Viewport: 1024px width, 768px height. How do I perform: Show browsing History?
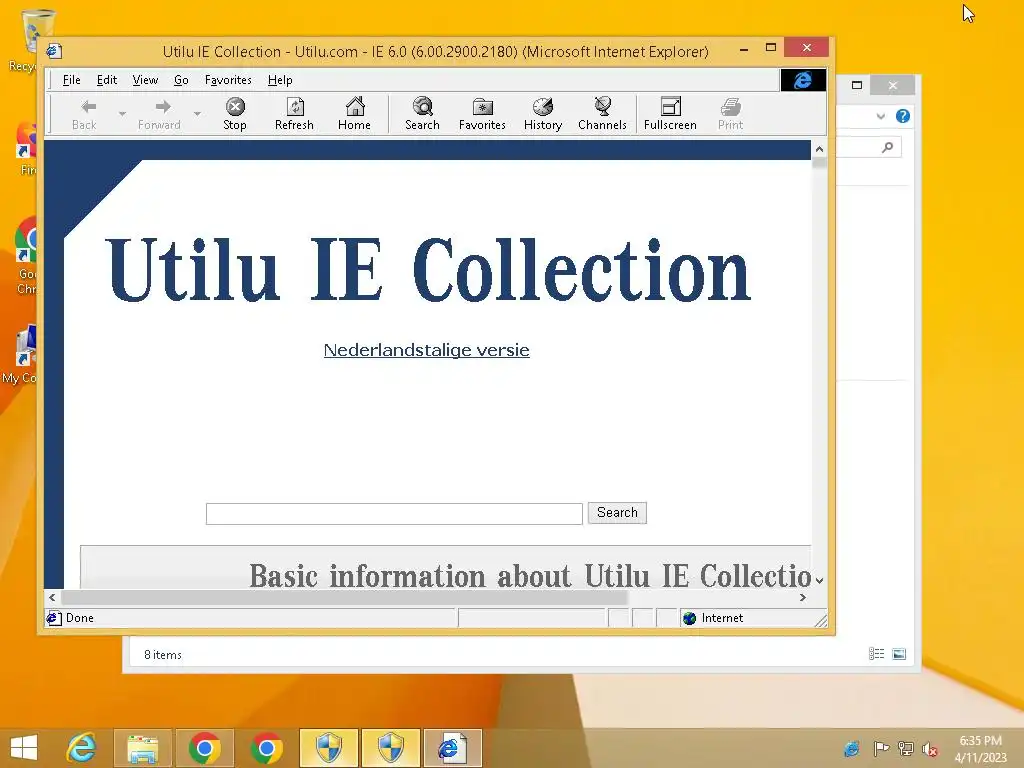(x=543, y=114)
